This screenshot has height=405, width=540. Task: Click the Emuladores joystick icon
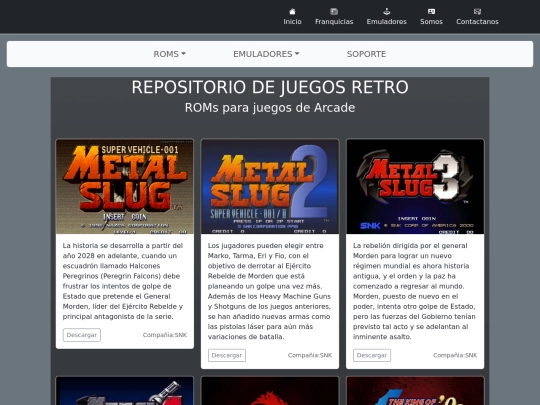tap(386, 11)
